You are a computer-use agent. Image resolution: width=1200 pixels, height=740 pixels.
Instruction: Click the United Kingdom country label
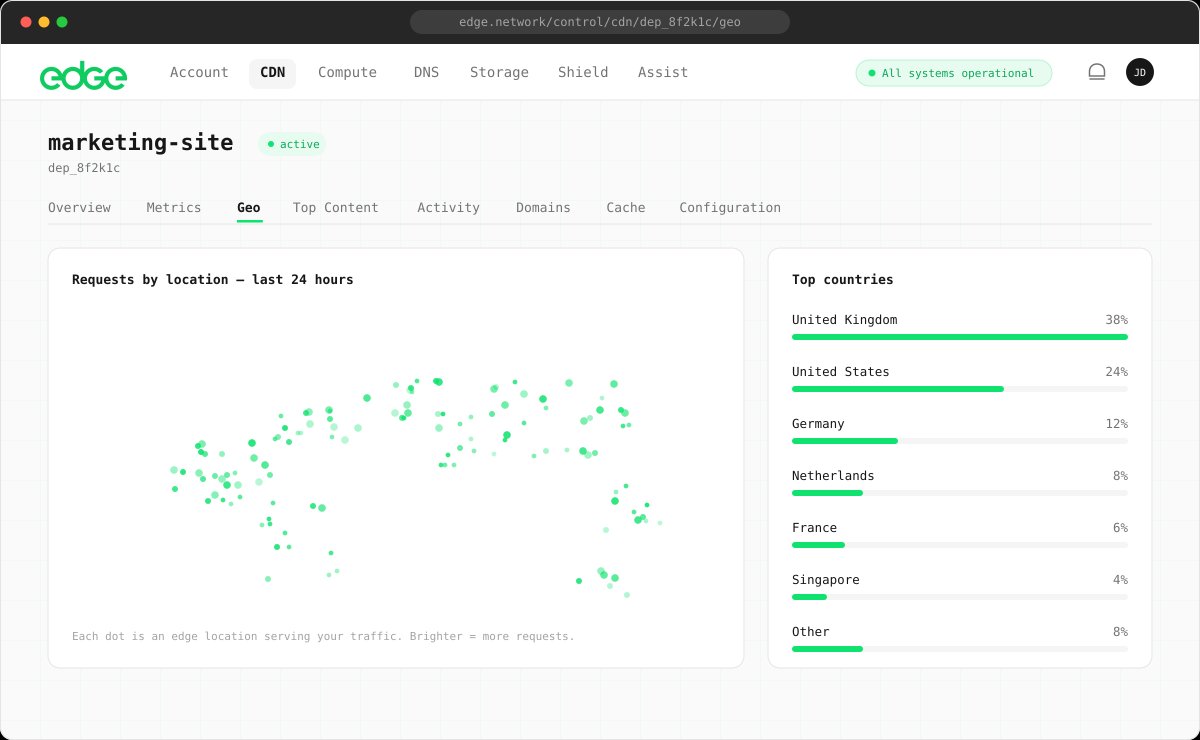tap(845, 320)
